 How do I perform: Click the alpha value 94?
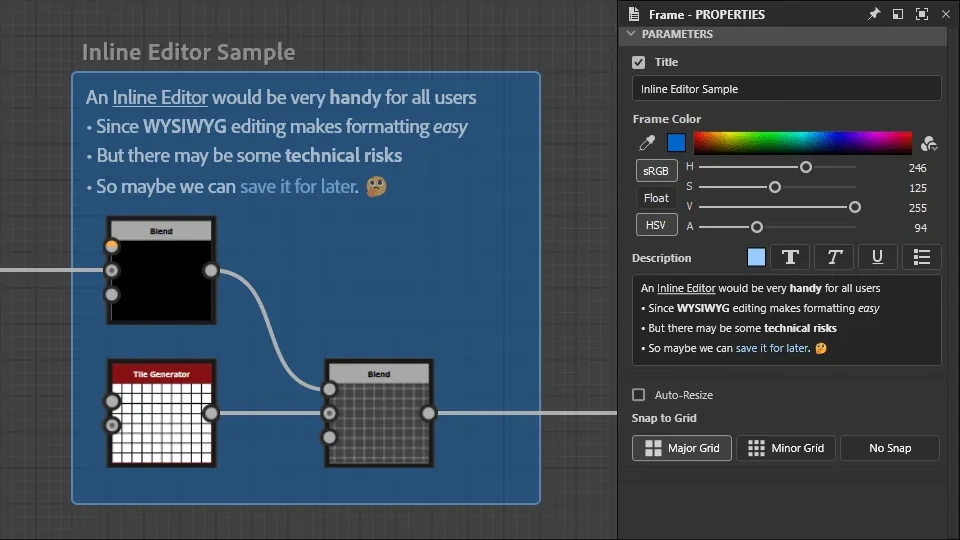coord(920,228)
